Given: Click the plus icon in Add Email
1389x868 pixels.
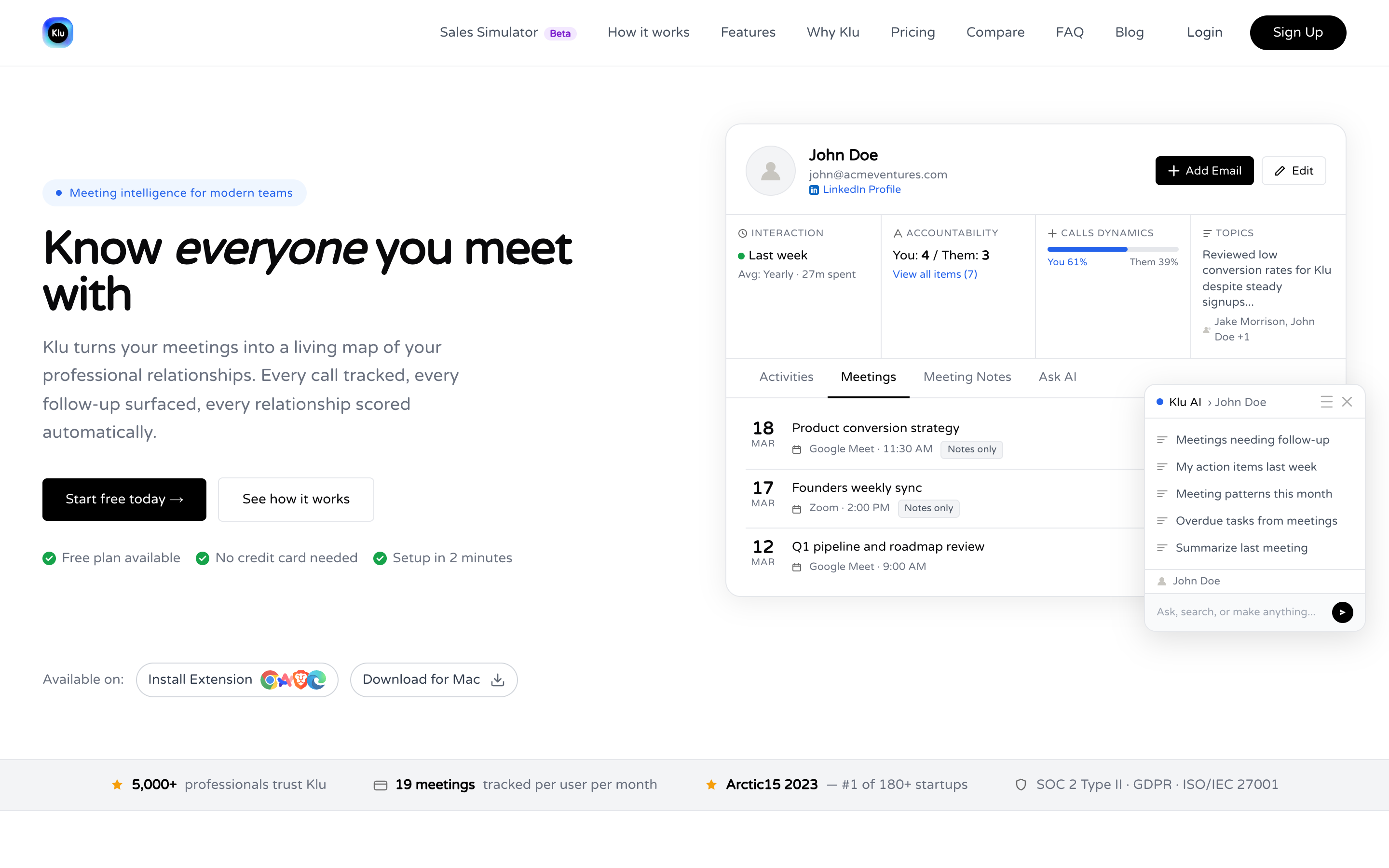Looking at the screenshot, I should point(1174,171).
